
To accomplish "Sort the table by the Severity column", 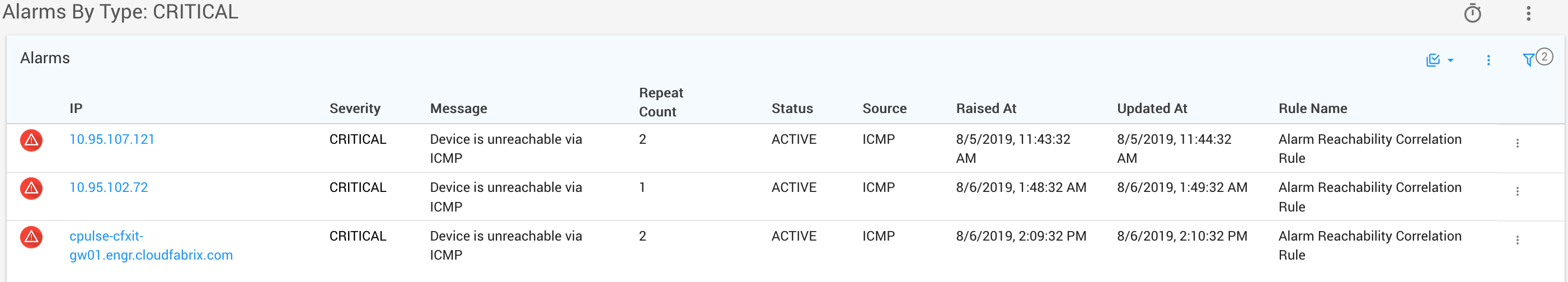I will click(355, 109).
